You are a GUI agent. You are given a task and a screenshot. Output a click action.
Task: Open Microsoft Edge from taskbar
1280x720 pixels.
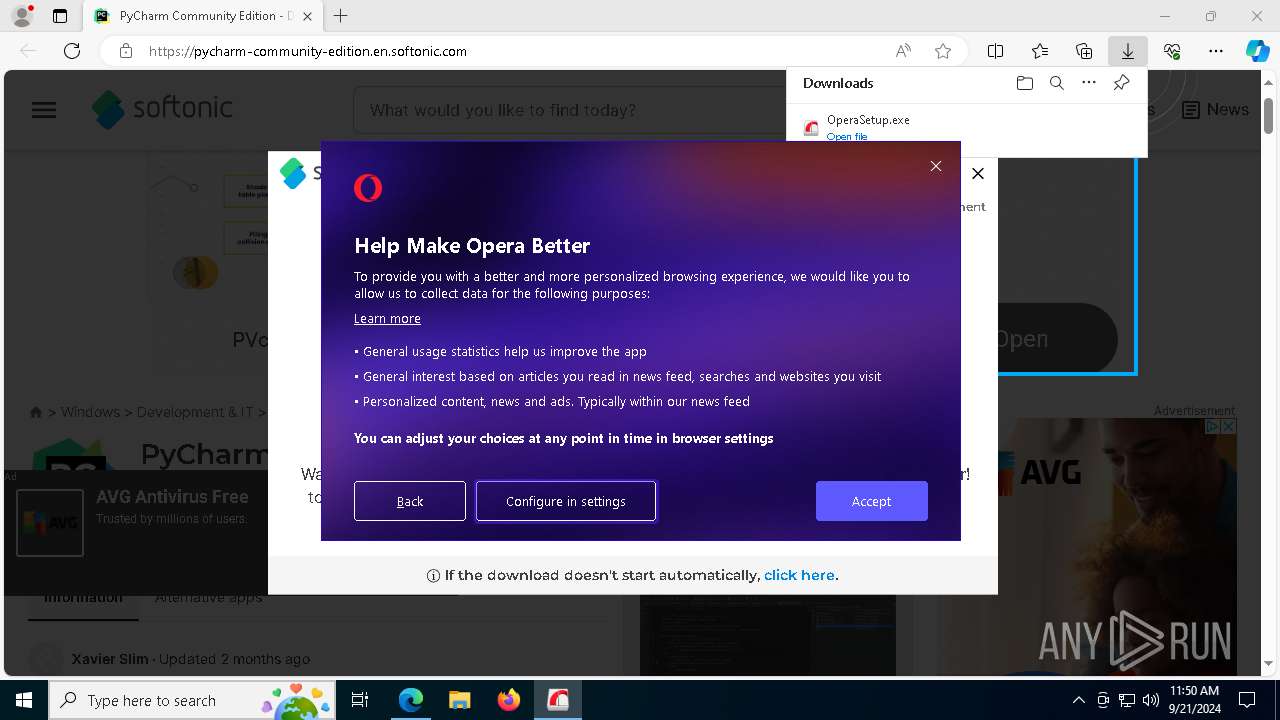click(411, 700)
